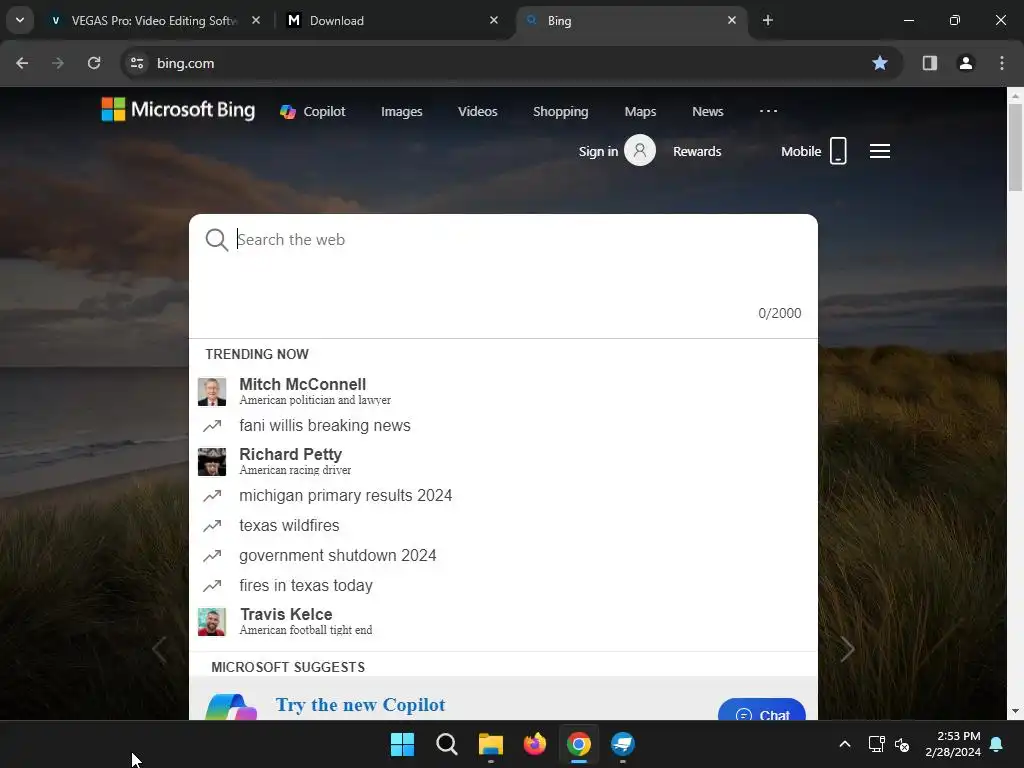
Task: Click the search magnifier icon in search box
Action: click(x=216, y=240)
